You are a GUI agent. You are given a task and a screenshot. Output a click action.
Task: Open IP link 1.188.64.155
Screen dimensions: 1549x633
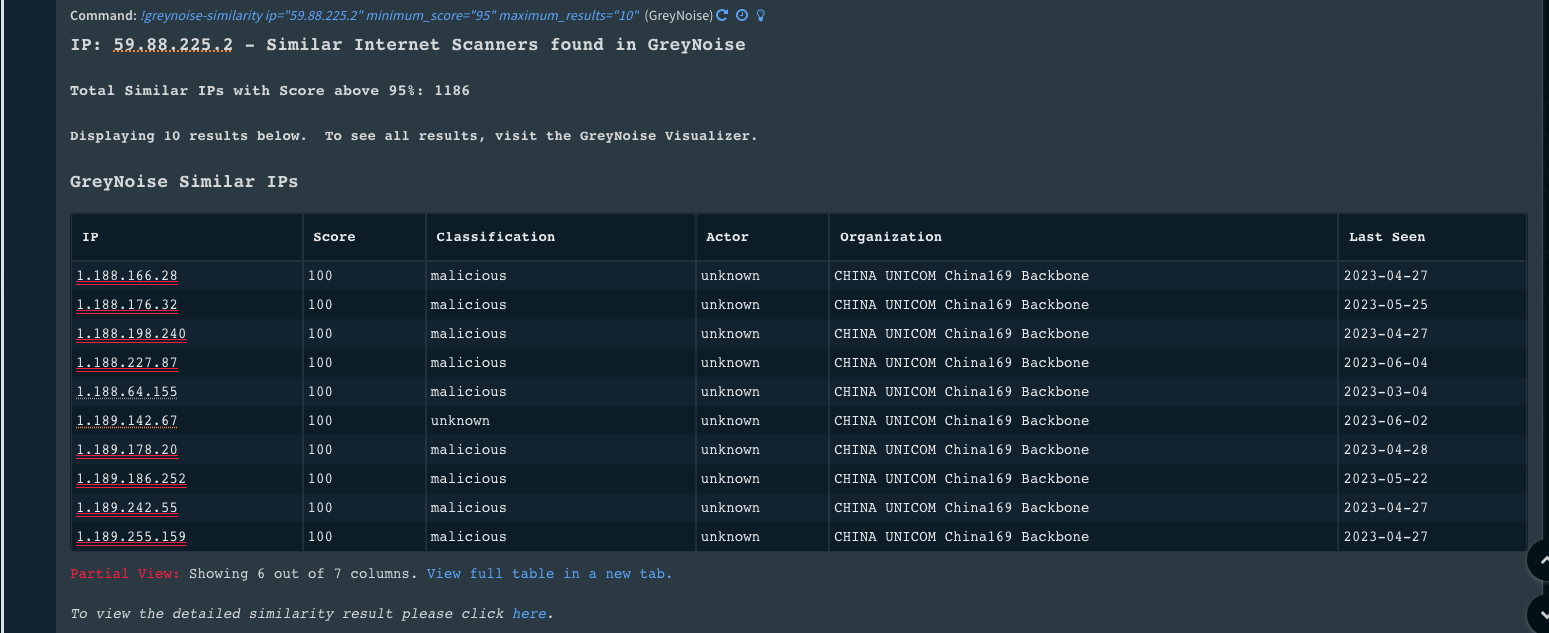[x=127, y=392]
